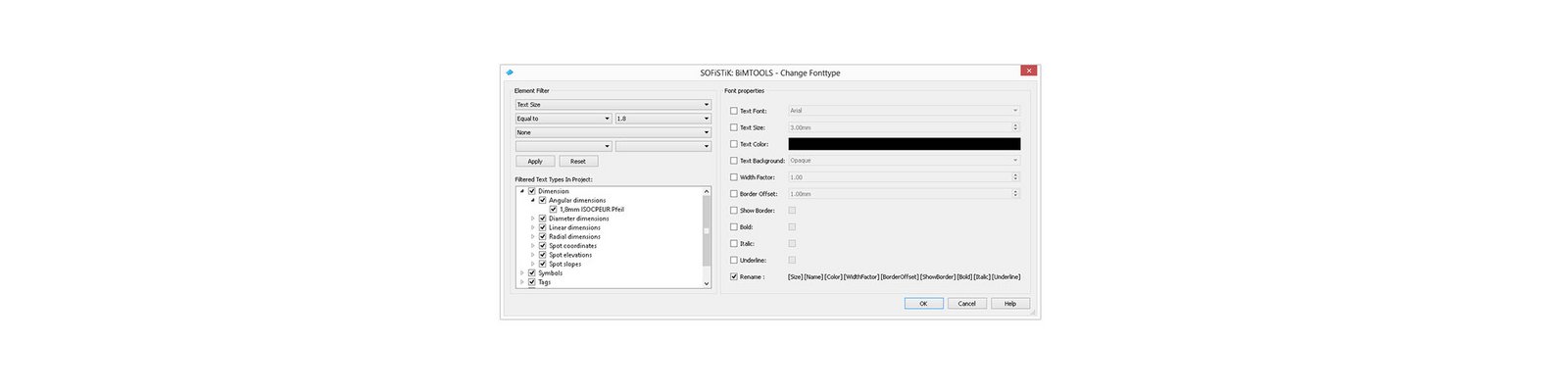Uncheck the Radial dimensions checkbox
This screenshot has height=392, width=1568.
[x=543, y=236]
